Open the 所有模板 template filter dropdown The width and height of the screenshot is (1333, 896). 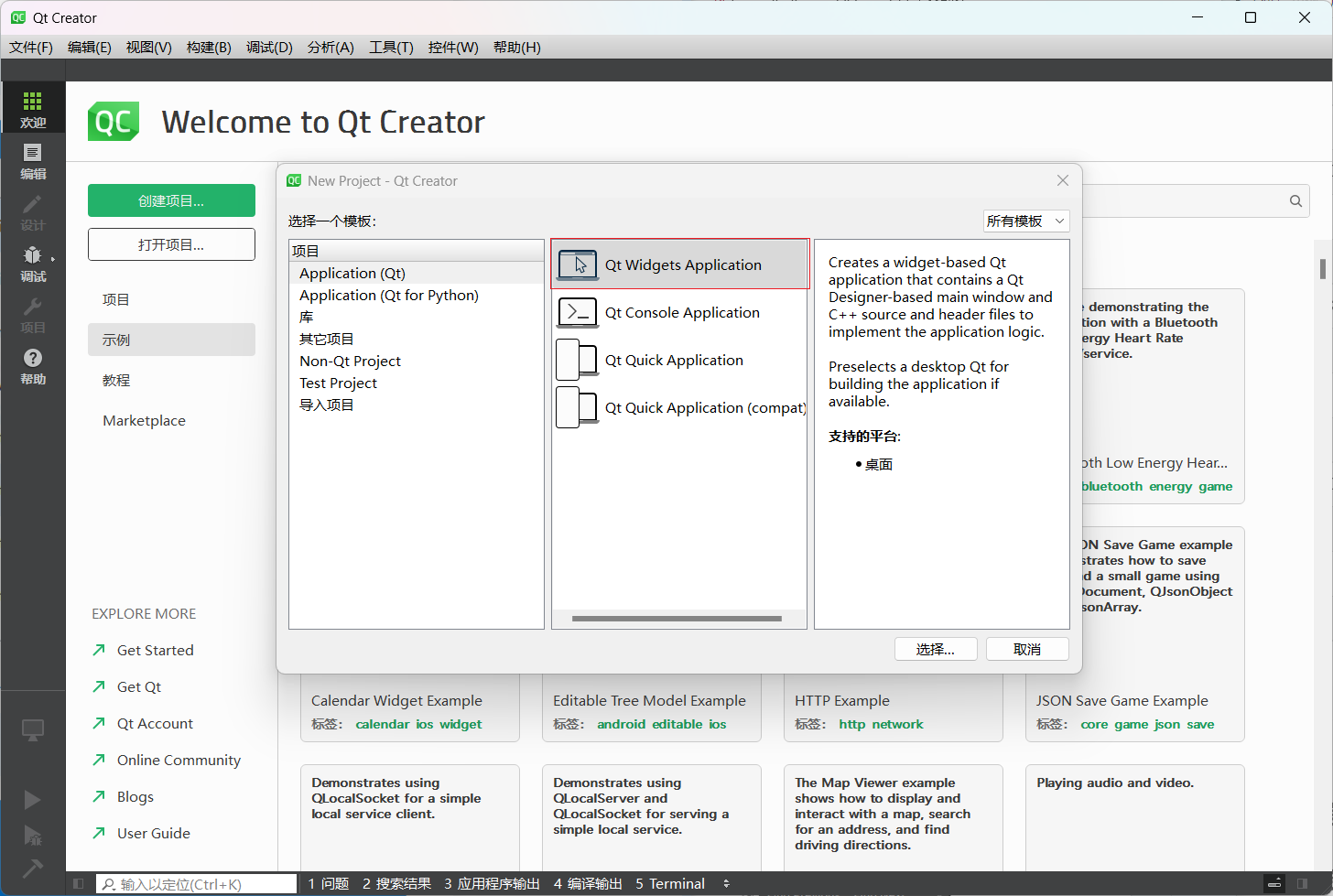click(1026, 221)
